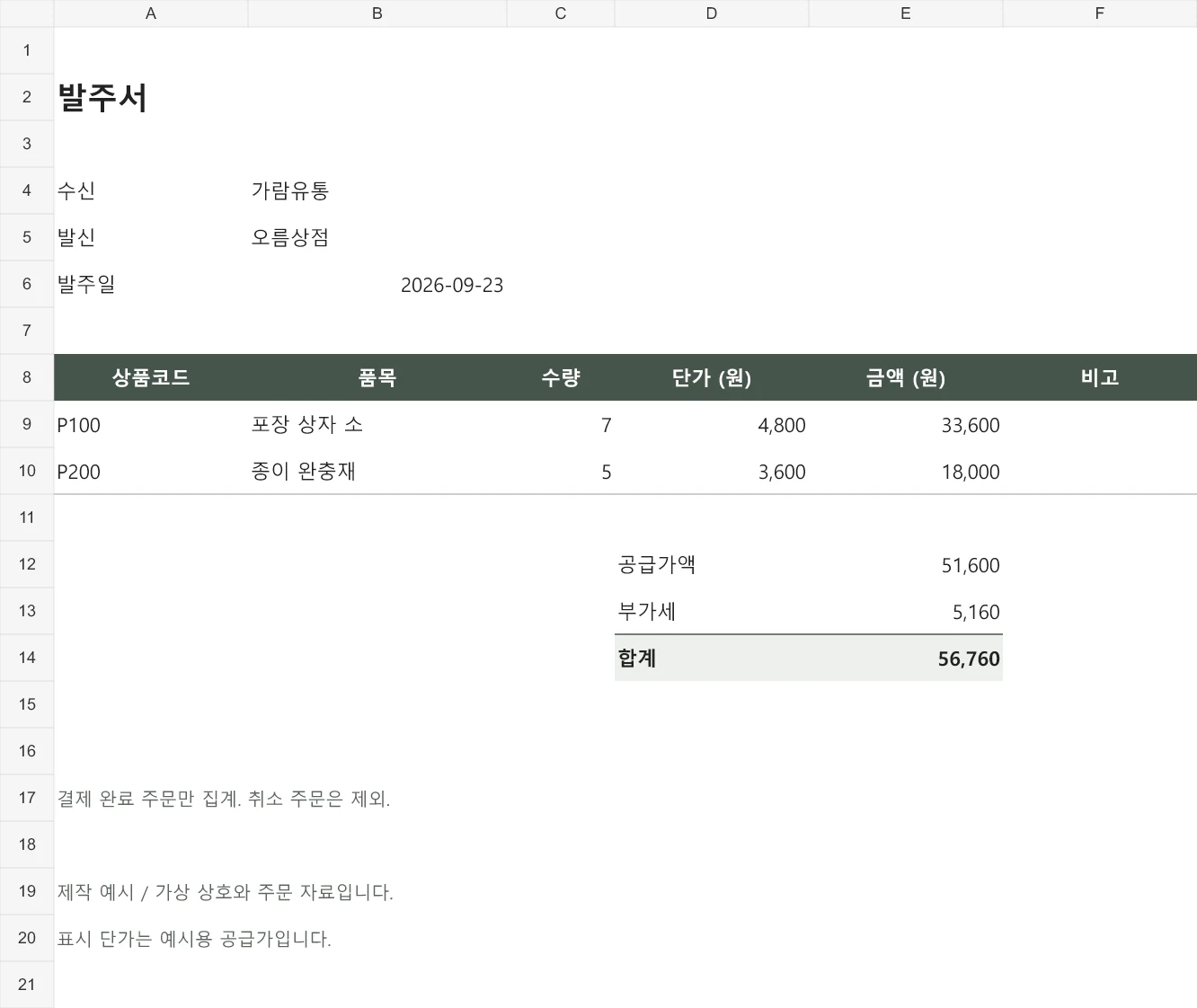Select row 9 header

[x=27, y=424]
